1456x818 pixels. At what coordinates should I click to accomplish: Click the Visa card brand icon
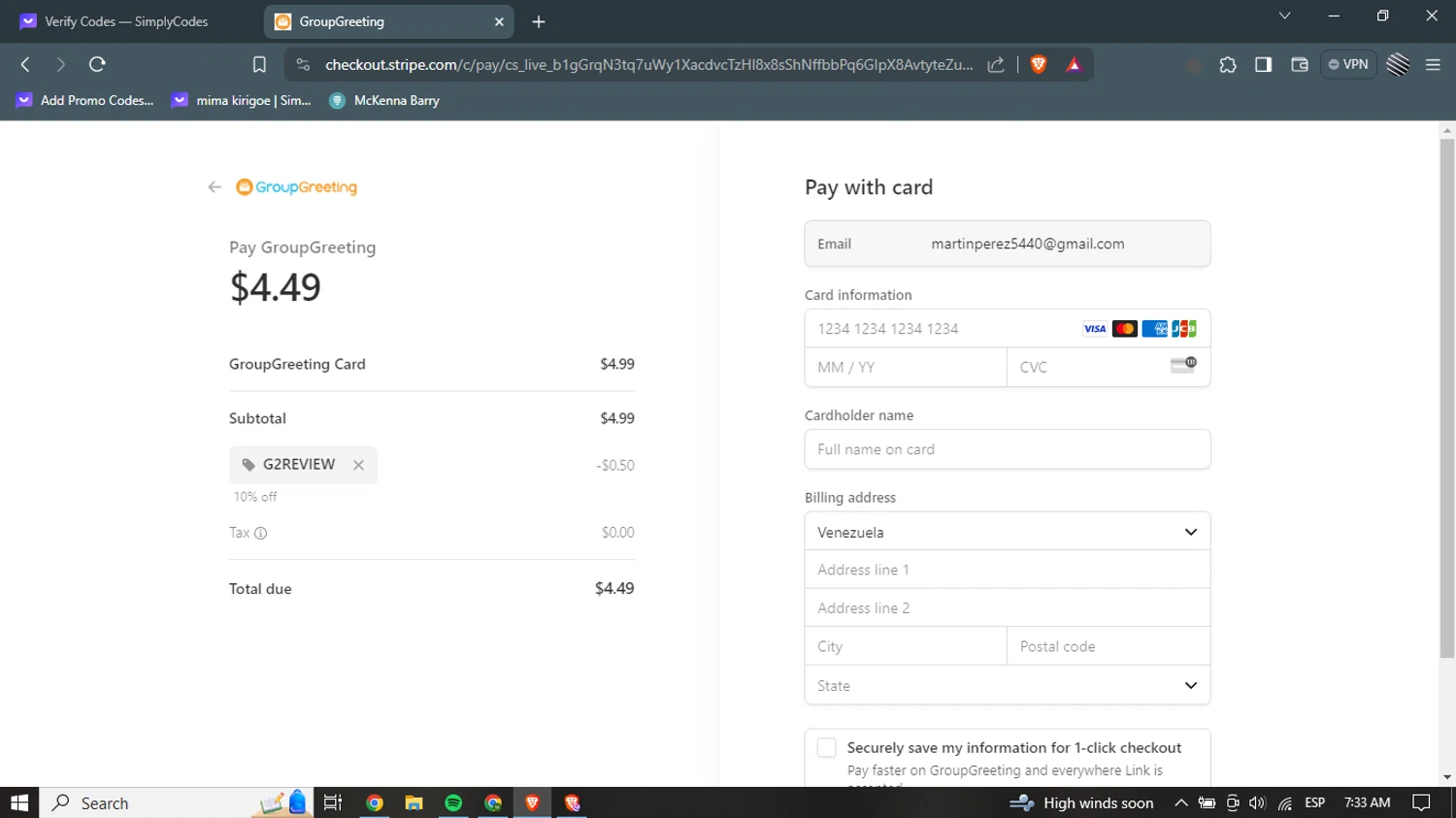point(1094,329)
